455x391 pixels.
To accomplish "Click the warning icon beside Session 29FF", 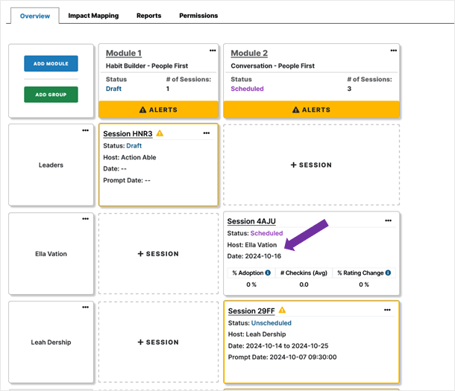I will point(282,310).
